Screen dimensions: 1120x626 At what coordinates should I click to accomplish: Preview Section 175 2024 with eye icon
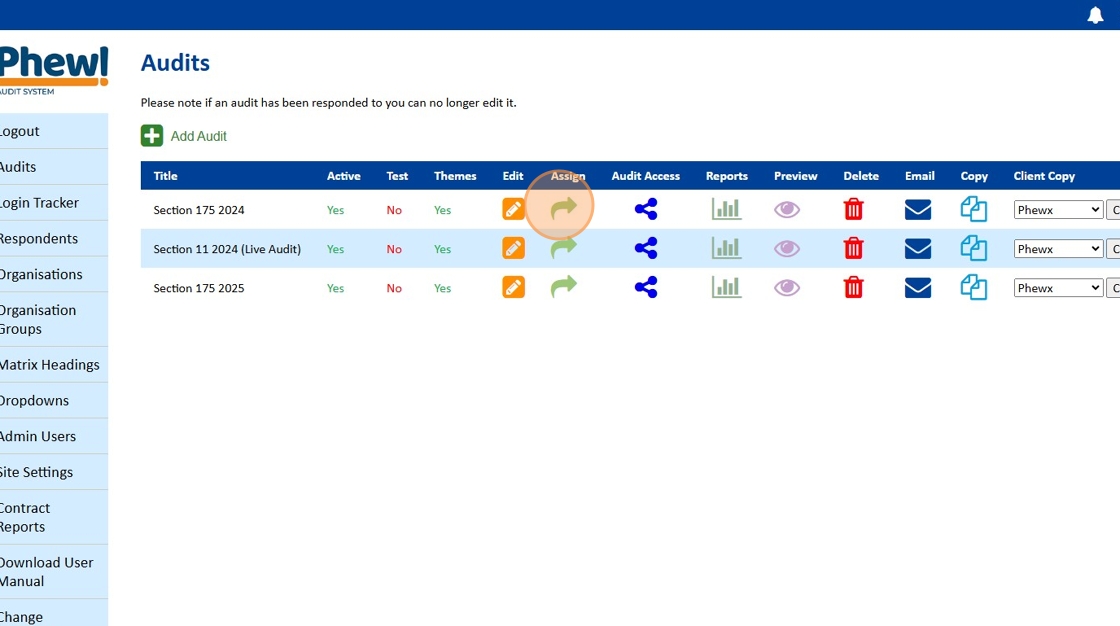(787, 209)
